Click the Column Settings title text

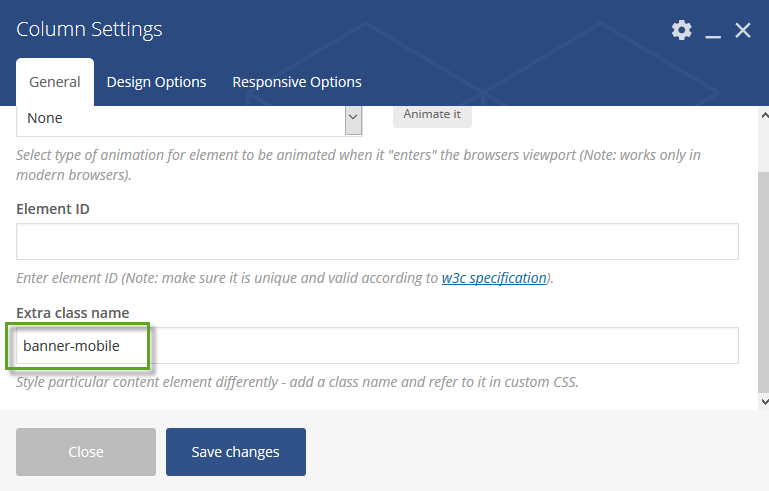click(89, 29)
